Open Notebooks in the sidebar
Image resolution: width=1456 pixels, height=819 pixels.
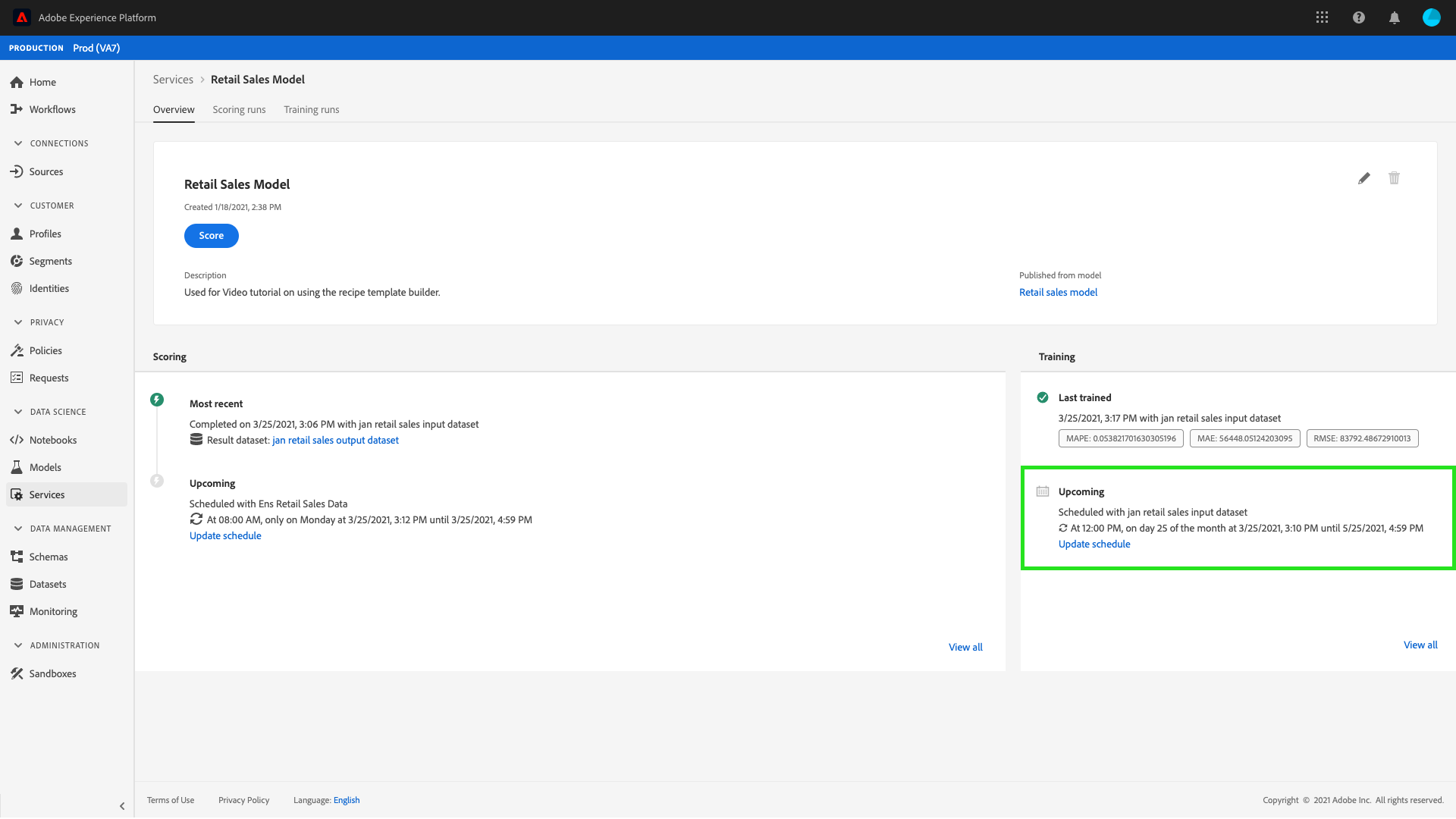click(52, 440)
